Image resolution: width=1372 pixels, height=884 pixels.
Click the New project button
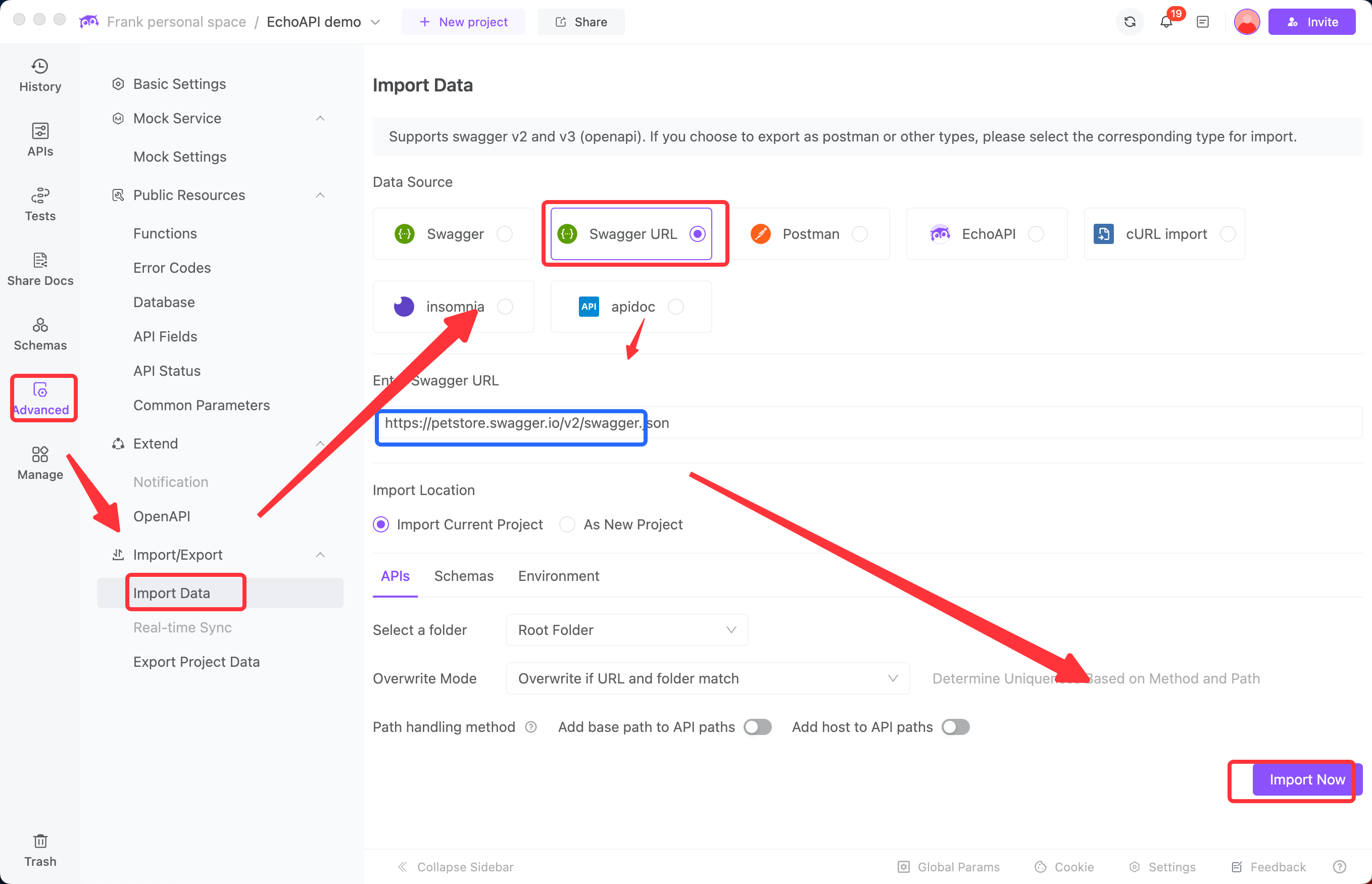(x=463, y=22)
